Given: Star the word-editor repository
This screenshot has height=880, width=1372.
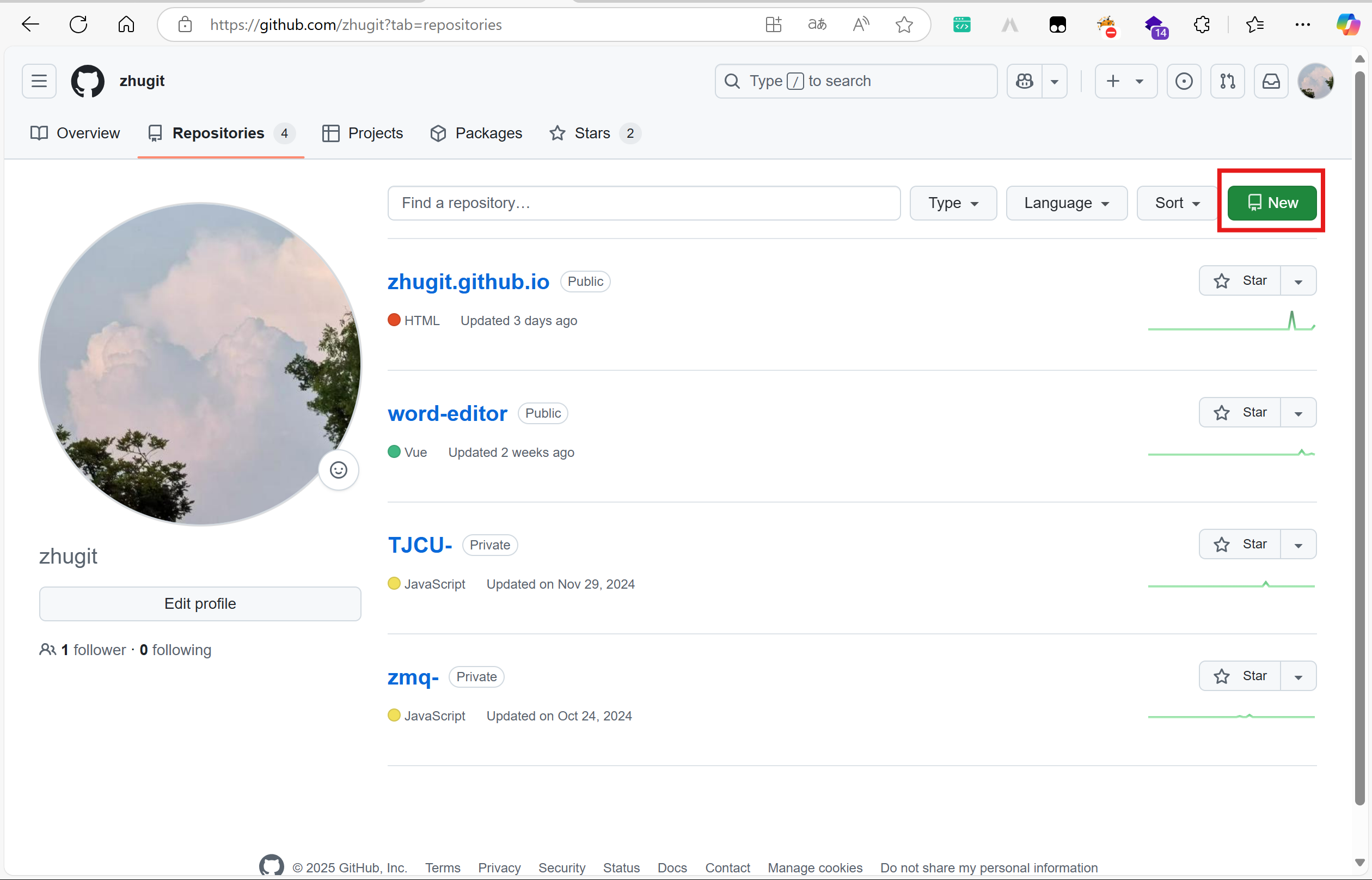Looking at the screenshot, I should click(1240, 412).
